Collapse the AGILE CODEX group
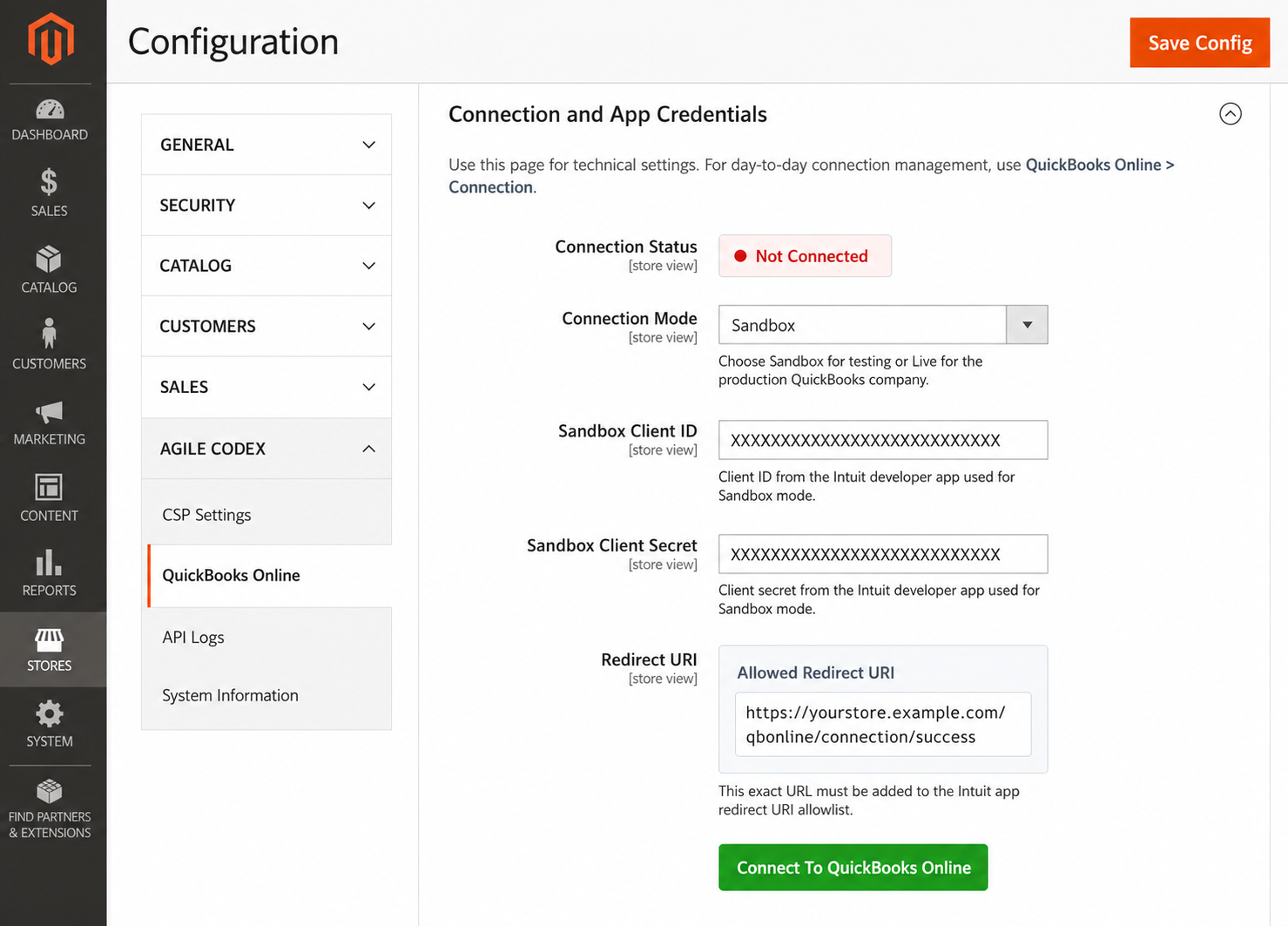The width and height of the screenshot is (1288, 926). (x=266, y=449)
